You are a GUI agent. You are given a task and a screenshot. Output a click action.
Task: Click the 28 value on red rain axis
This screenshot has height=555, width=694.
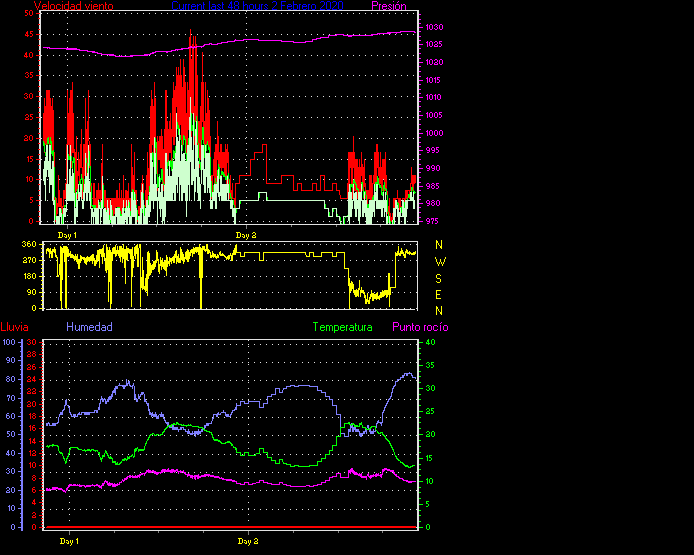point(32,355)
